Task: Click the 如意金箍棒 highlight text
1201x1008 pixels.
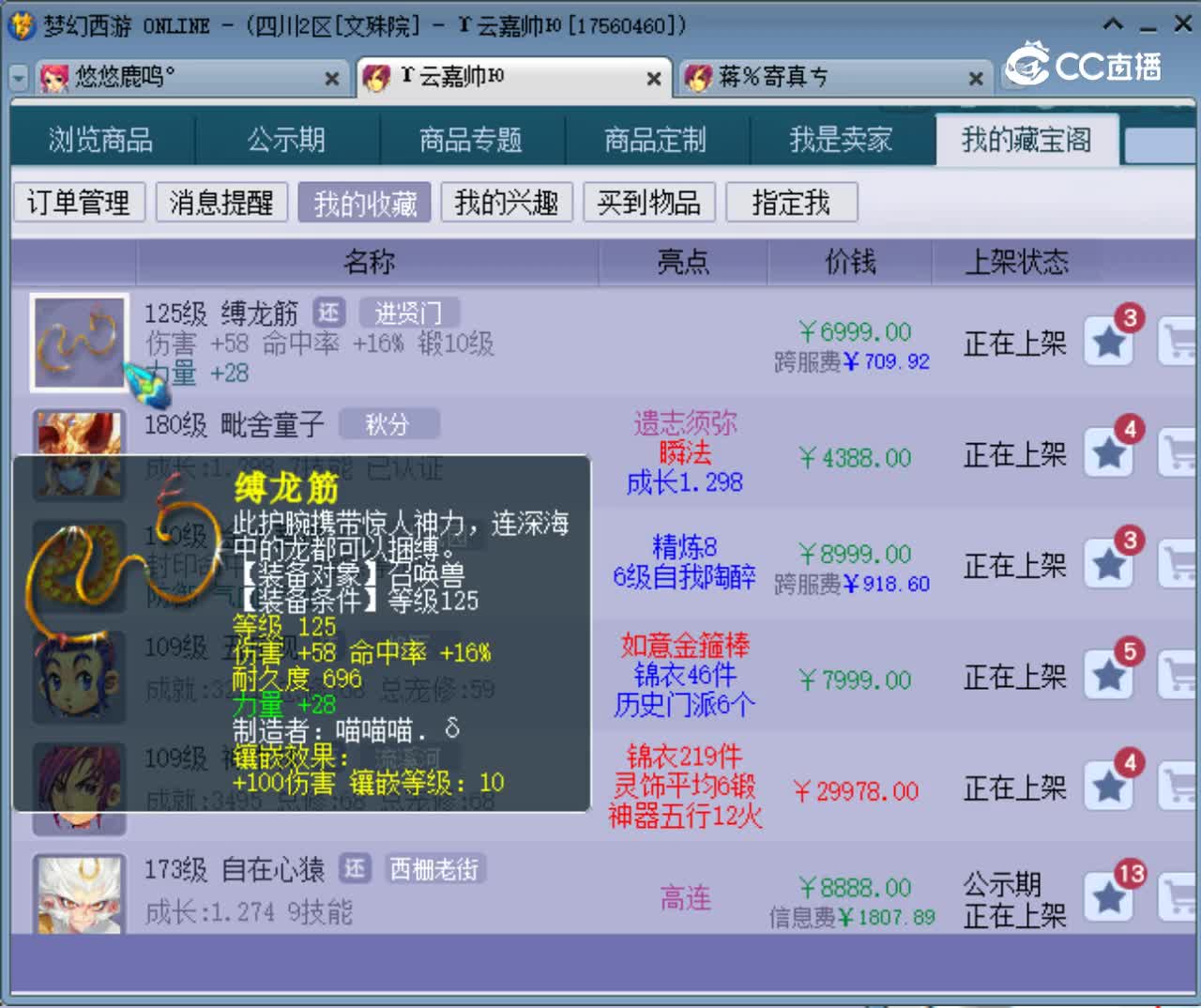Action: click(685, 646)
